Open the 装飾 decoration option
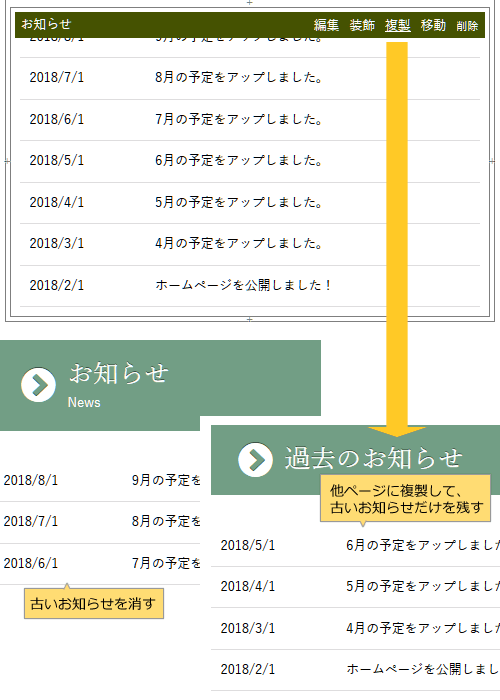500x700 pixels. click(x=362, y=25)
